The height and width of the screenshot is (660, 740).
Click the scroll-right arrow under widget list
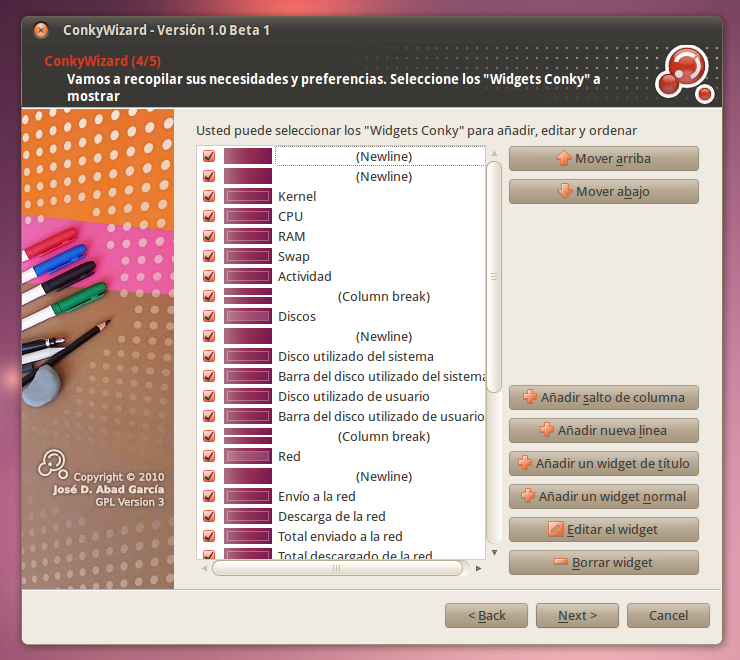tap(478, 568)
